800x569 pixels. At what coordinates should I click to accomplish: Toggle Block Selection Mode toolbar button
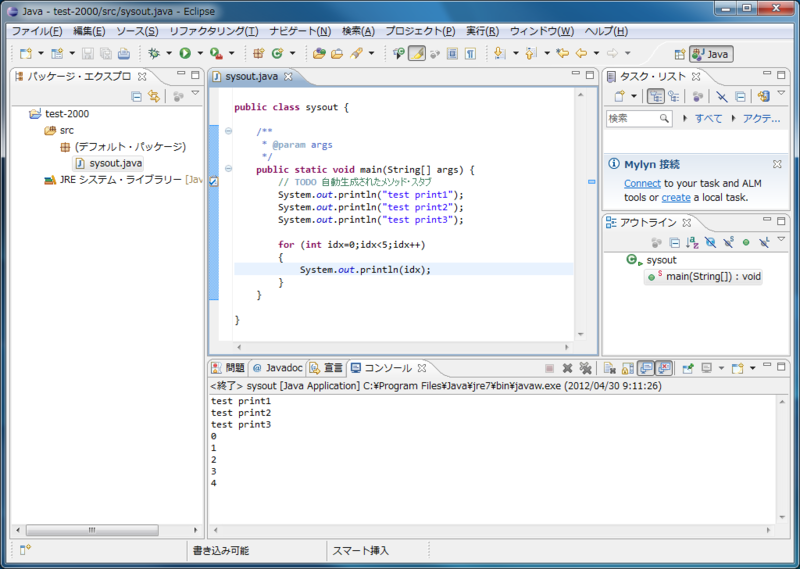point(452,53)
